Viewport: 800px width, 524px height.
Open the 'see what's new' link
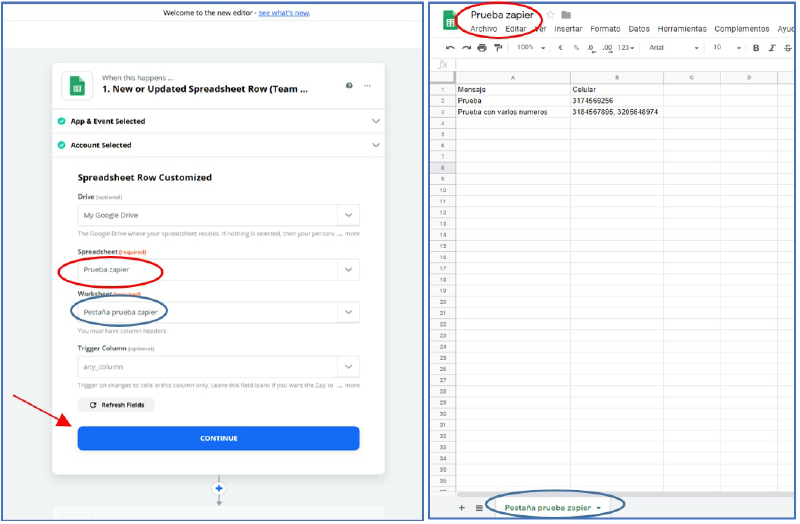click(284, 13)
